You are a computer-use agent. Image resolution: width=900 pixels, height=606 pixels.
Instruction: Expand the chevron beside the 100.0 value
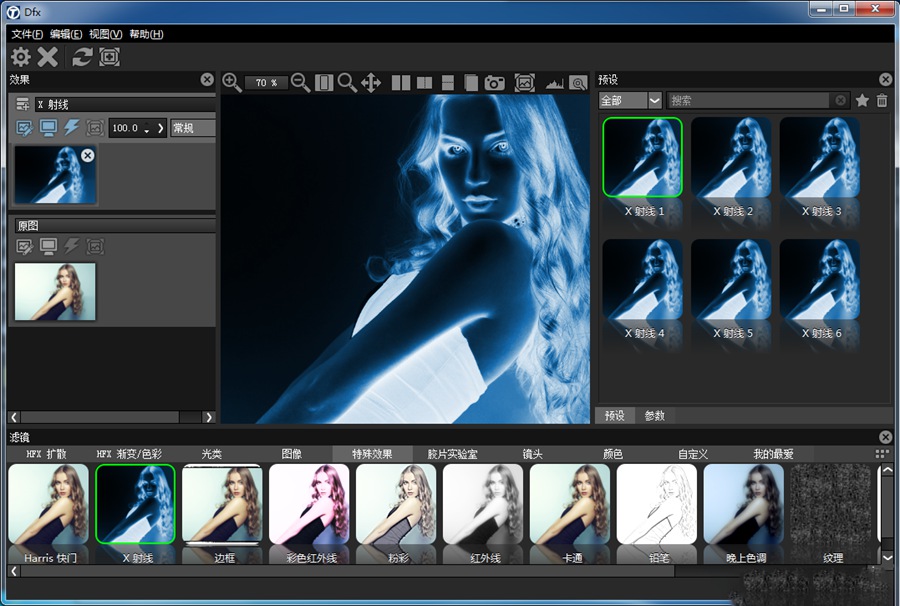(x=160, y=128)
